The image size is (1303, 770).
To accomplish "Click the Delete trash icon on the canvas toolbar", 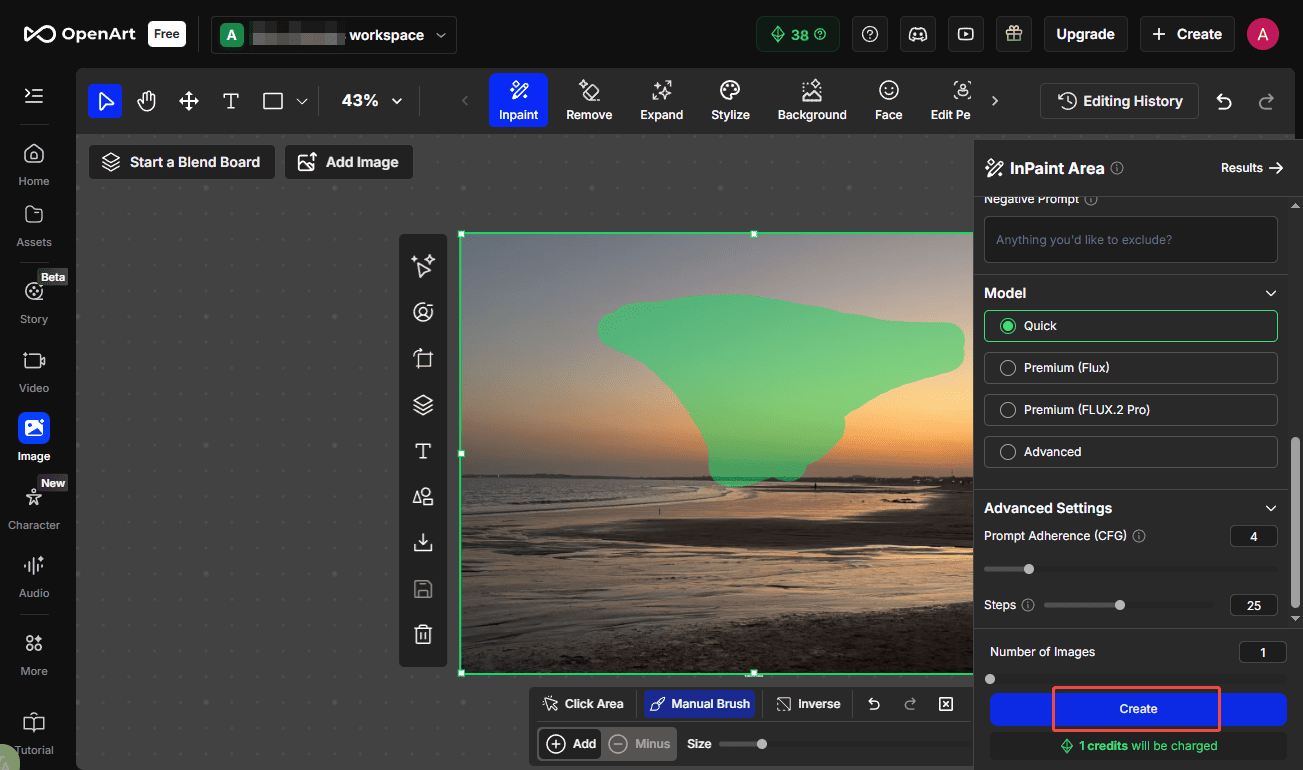I will (x=422, y=634).
